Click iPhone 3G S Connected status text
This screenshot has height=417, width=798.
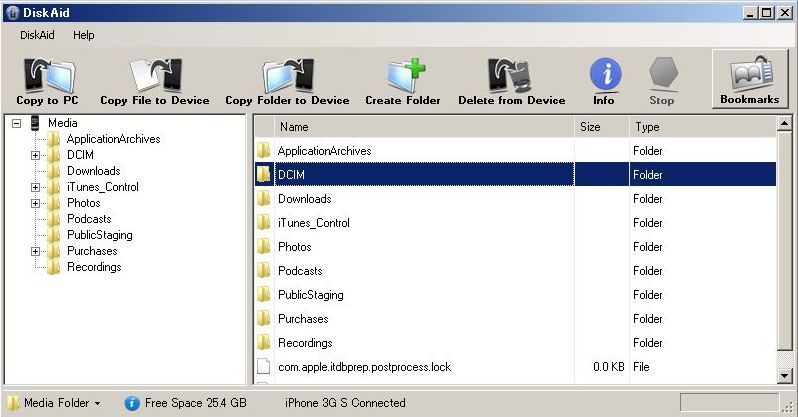[345, 403]
